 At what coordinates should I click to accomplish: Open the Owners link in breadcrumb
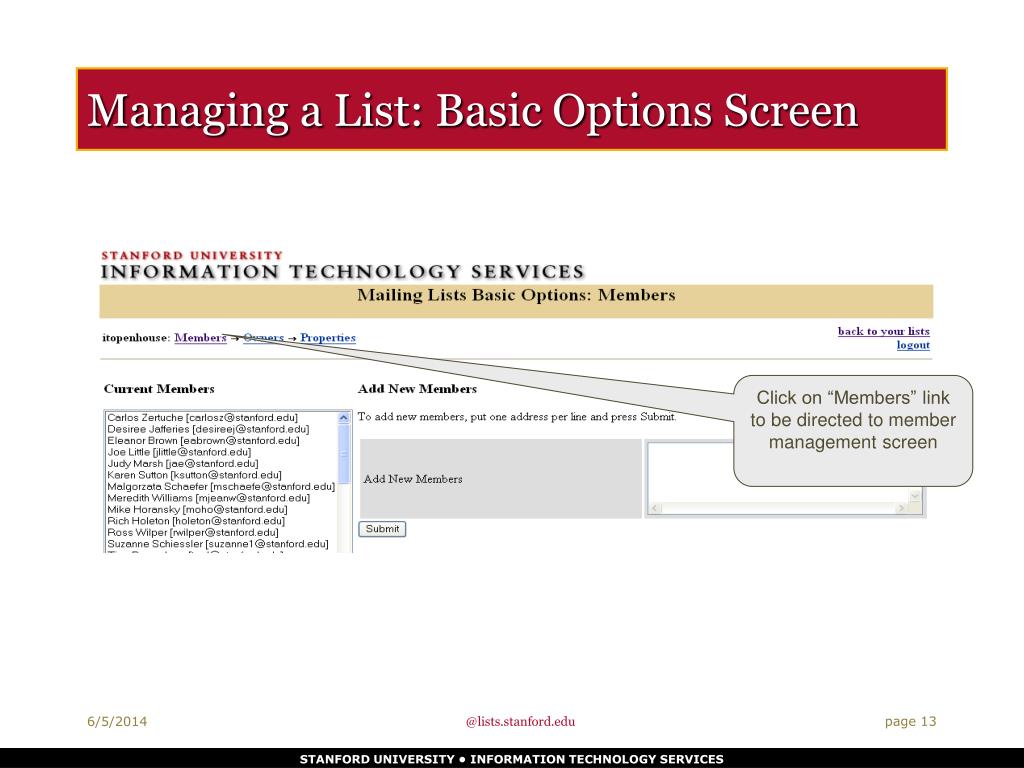(263, 338)
